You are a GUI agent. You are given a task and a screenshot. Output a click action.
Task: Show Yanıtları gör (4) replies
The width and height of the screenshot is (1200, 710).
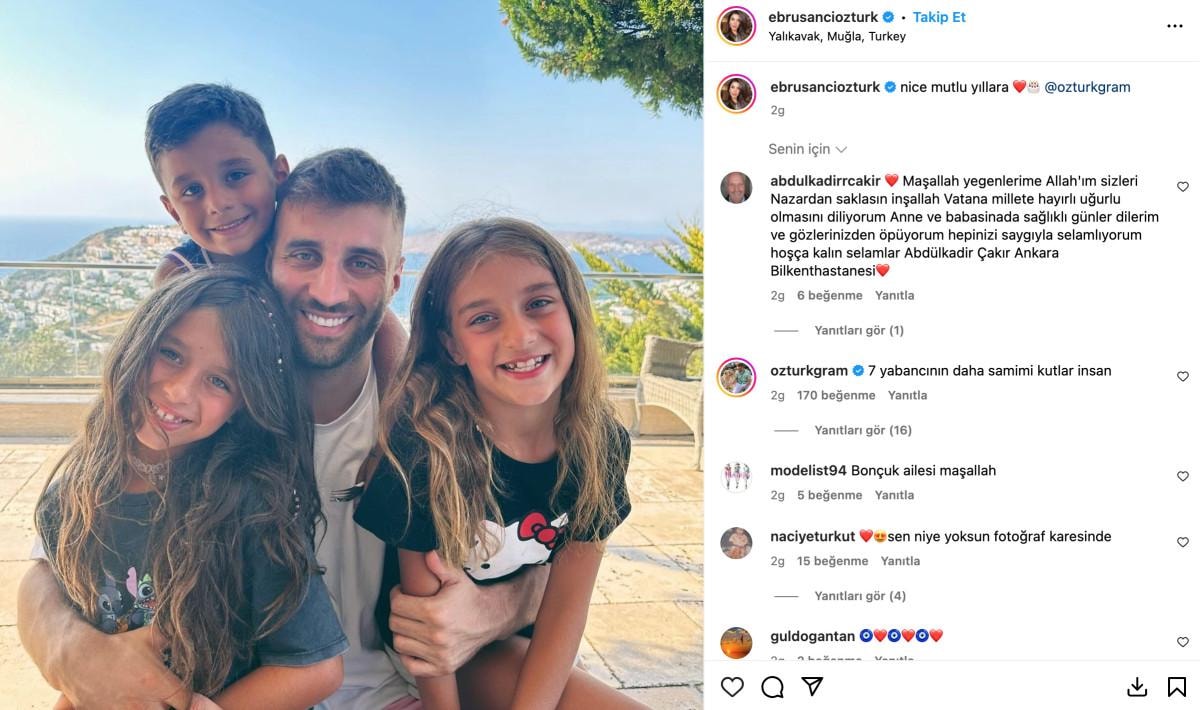click(x=860, y=596)
